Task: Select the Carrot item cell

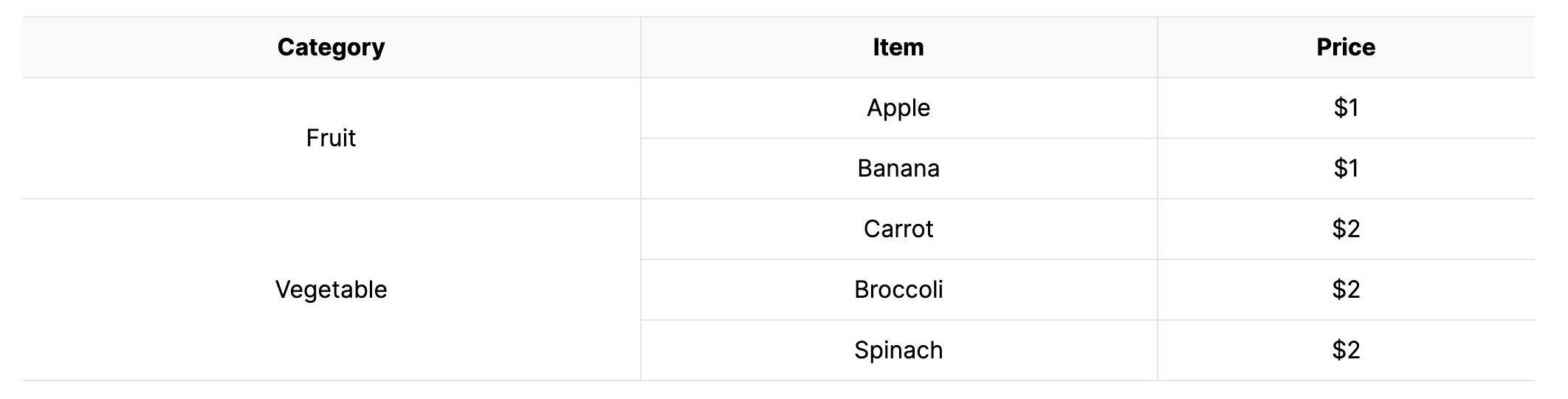Action: click(898, 229)
